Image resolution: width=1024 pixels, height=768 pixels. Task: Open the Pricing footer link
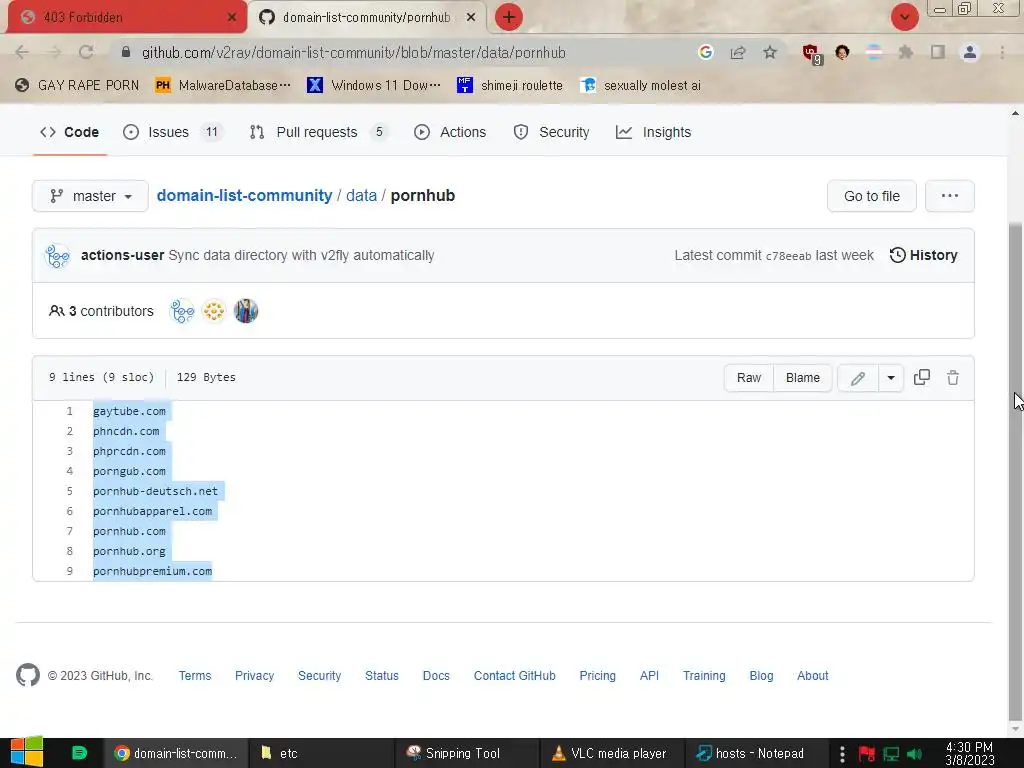598,676
